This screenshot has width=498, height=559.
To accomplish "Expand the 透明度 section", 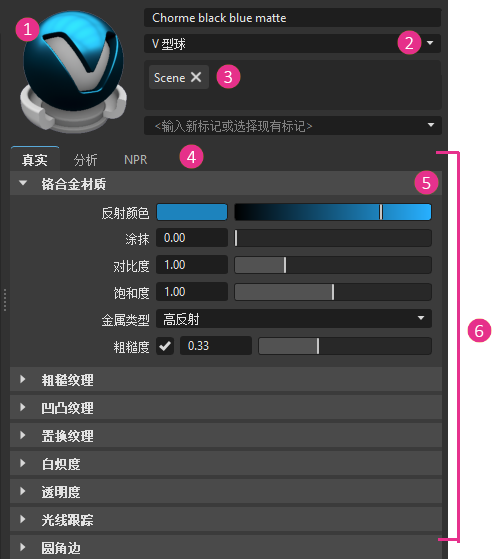I will pos(226,492).
